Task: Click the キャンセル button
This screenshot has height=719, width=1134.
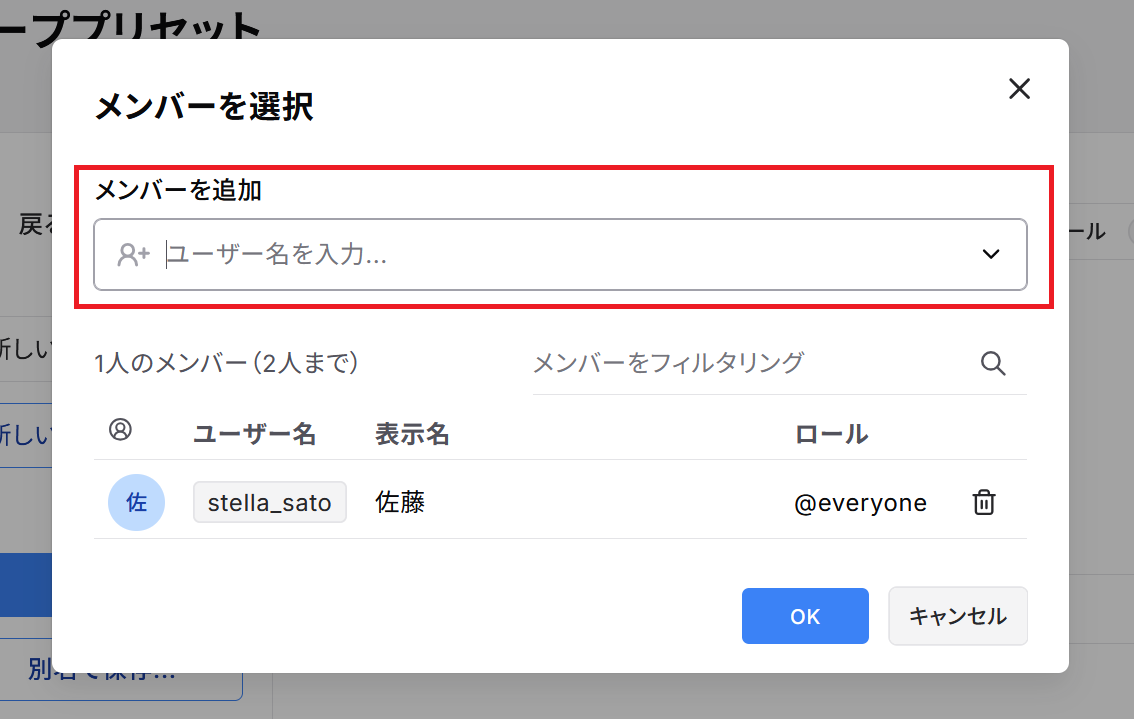Action: coord(958,616)
